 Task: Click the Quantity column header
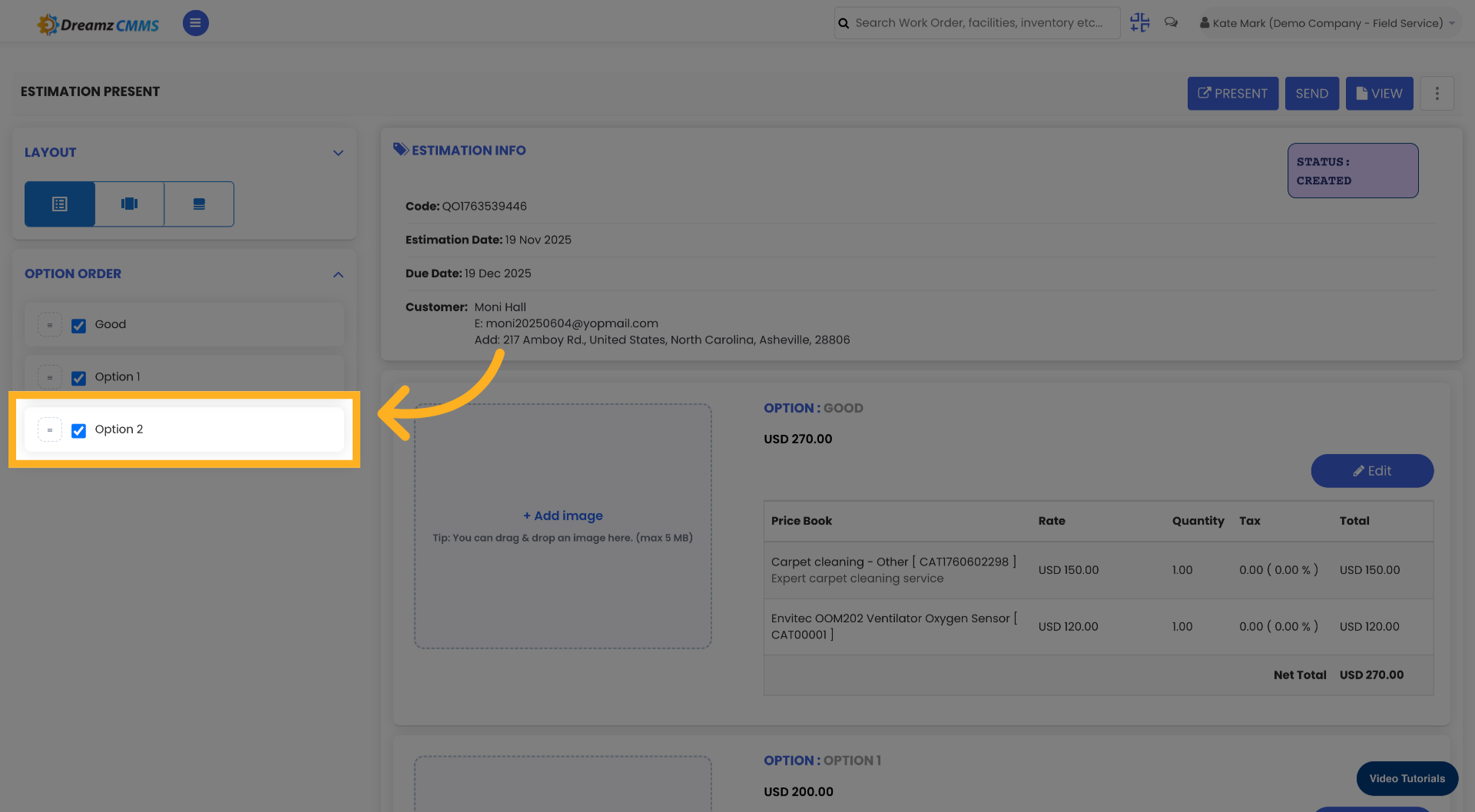[1198, 521]
